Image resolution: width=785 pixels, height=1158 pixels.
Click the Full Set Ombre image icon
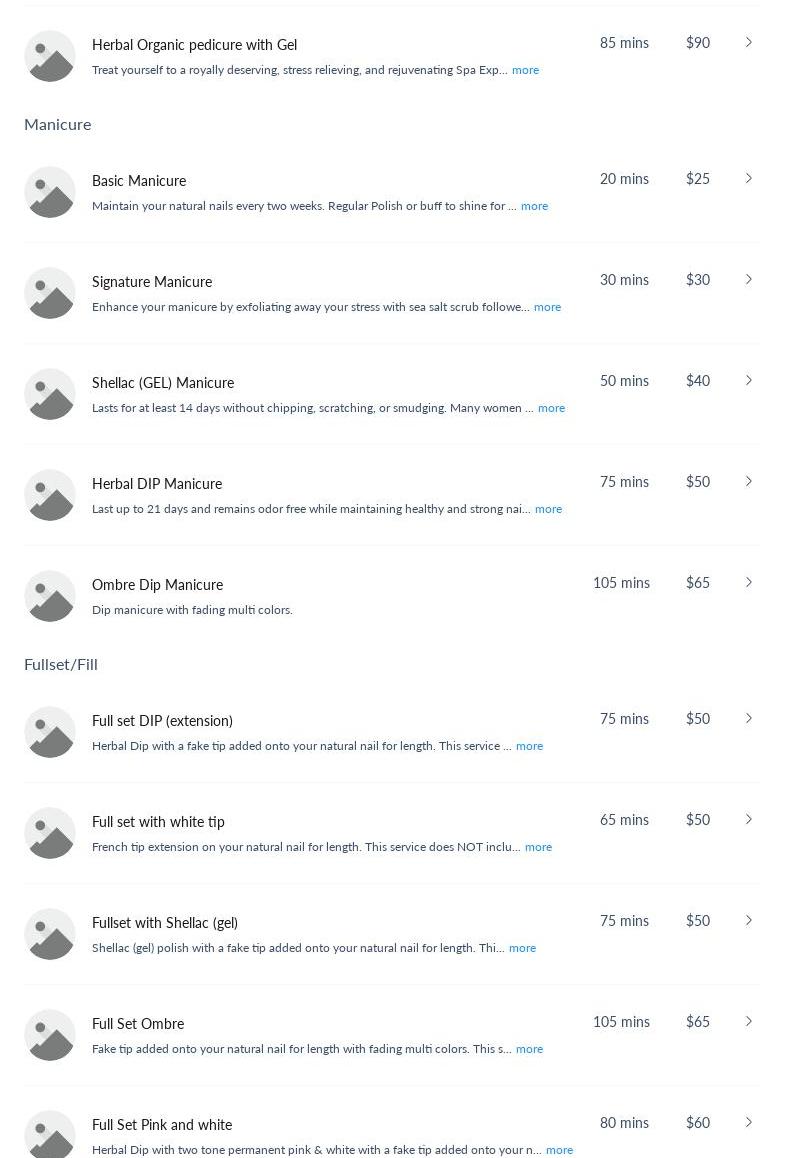[x=49, y=1035]
